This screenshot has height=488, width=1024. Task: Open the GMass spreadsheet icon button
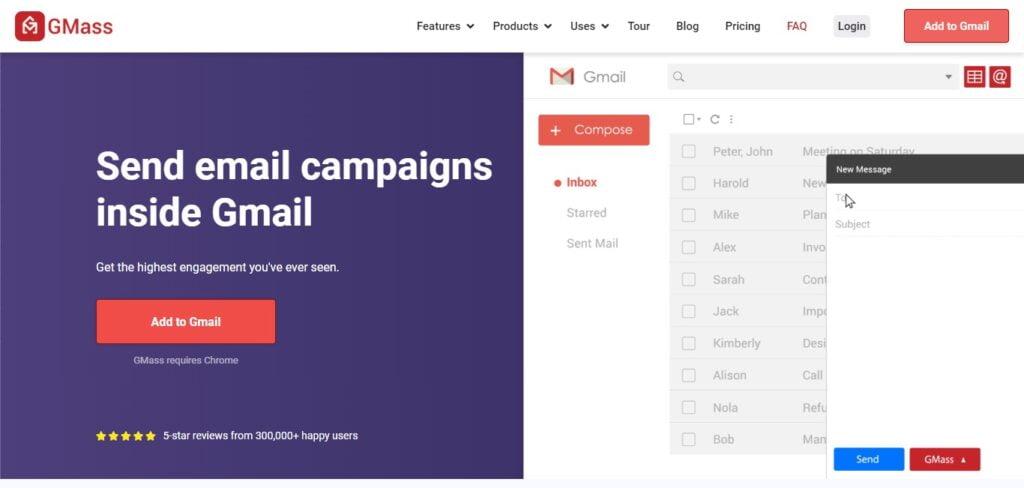974,77
